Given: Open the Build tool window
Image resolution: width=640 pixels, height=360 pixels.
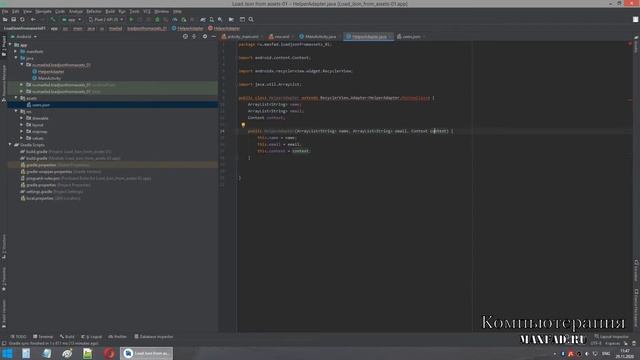Looking at the screenshot, I should 67,337.
